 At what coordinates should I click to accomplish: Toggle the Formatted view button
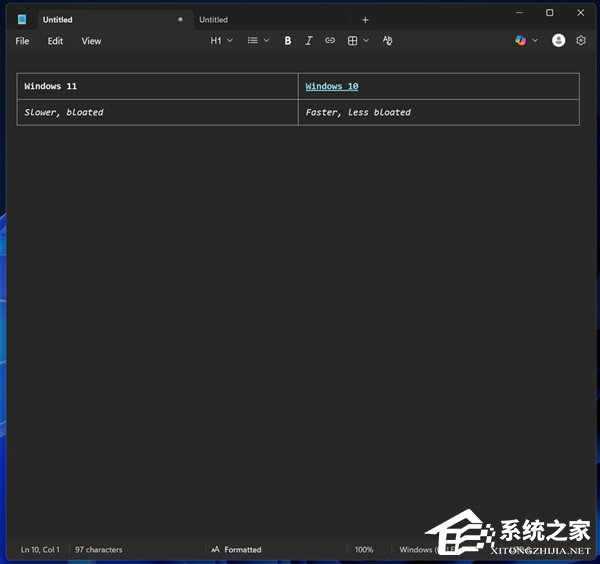(x=236, y=550)
